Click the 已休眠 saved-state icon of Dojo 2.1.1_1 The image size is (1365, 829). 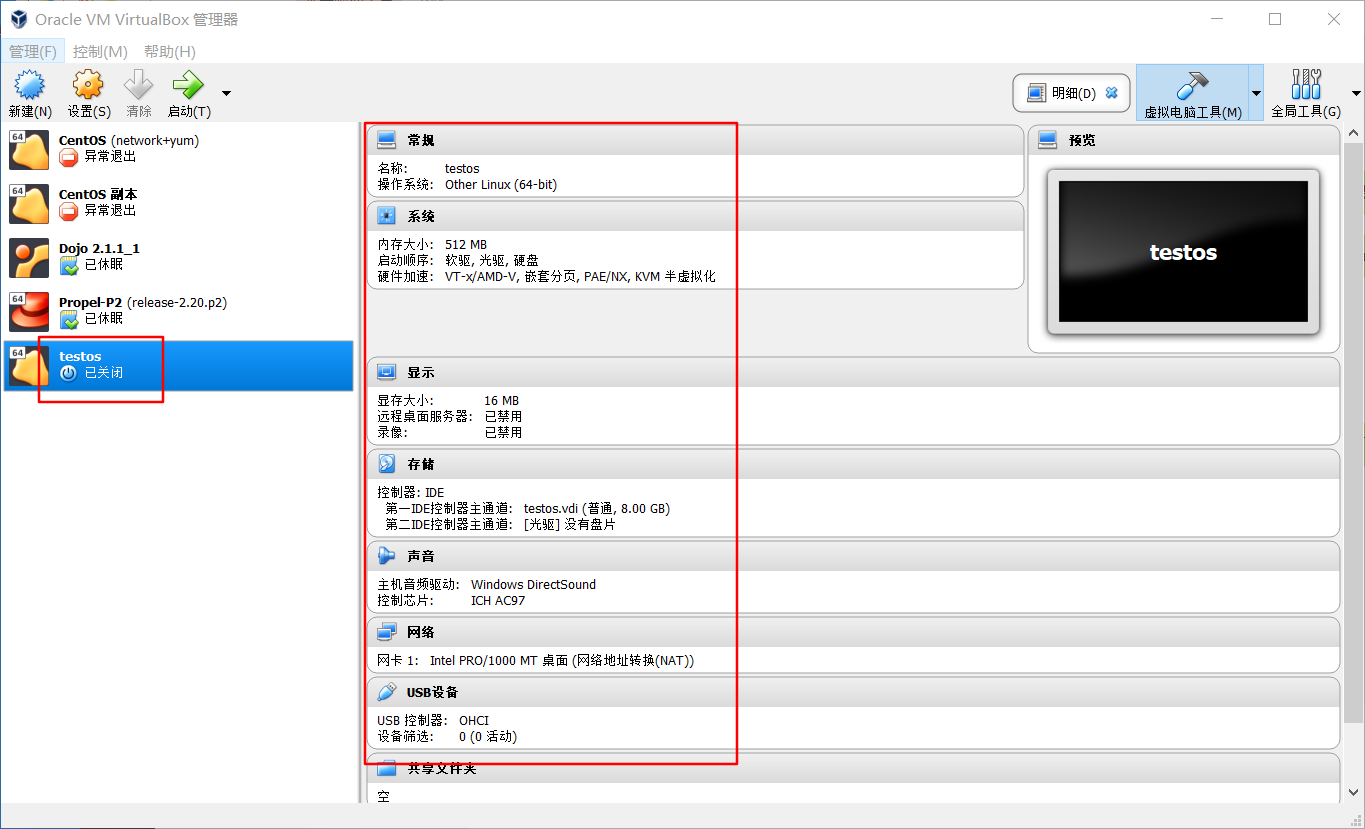(68, 265)
